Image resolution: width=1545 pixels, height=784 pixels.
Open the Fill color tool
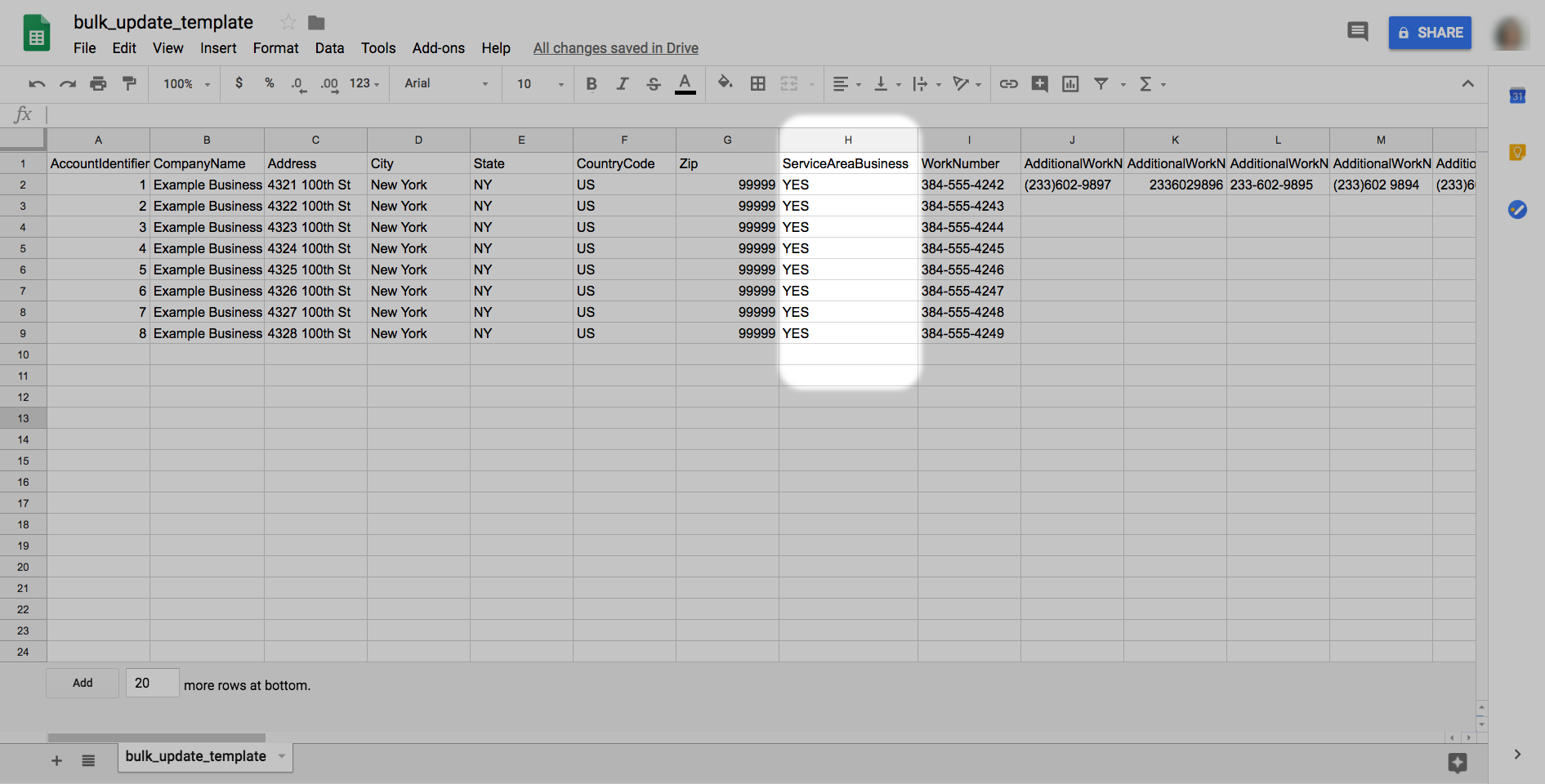click(725, 83)
